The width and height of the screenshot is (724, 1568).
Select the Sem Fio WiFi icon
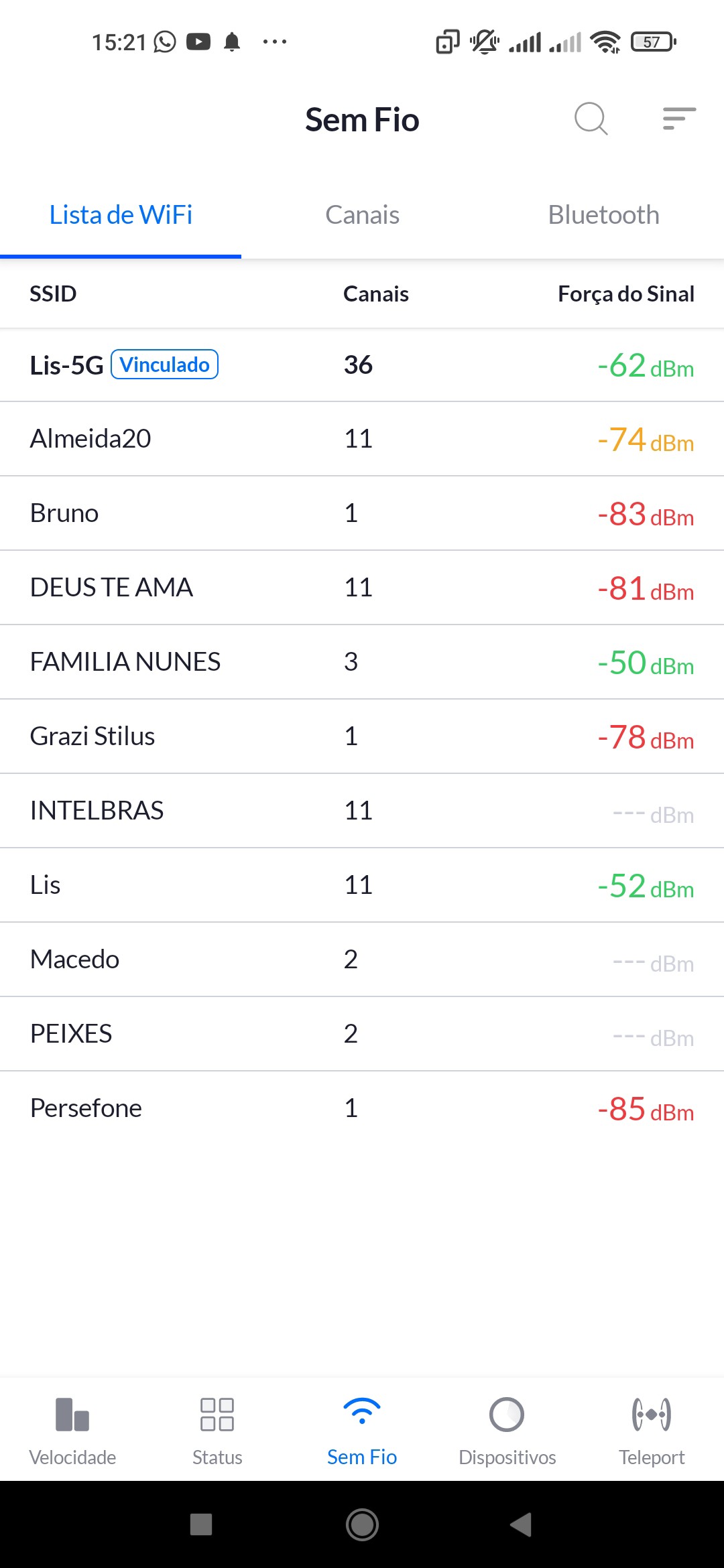click(362, 1412)
